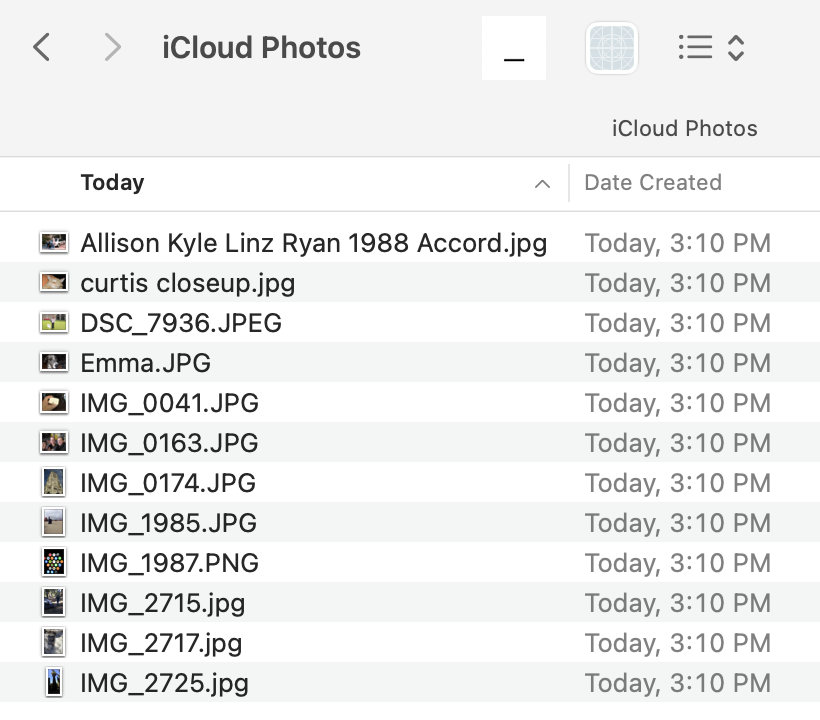Select the IMG_1987.PNG colorful icon
This screenshot has width=820, height=720.
coord(54,563)
